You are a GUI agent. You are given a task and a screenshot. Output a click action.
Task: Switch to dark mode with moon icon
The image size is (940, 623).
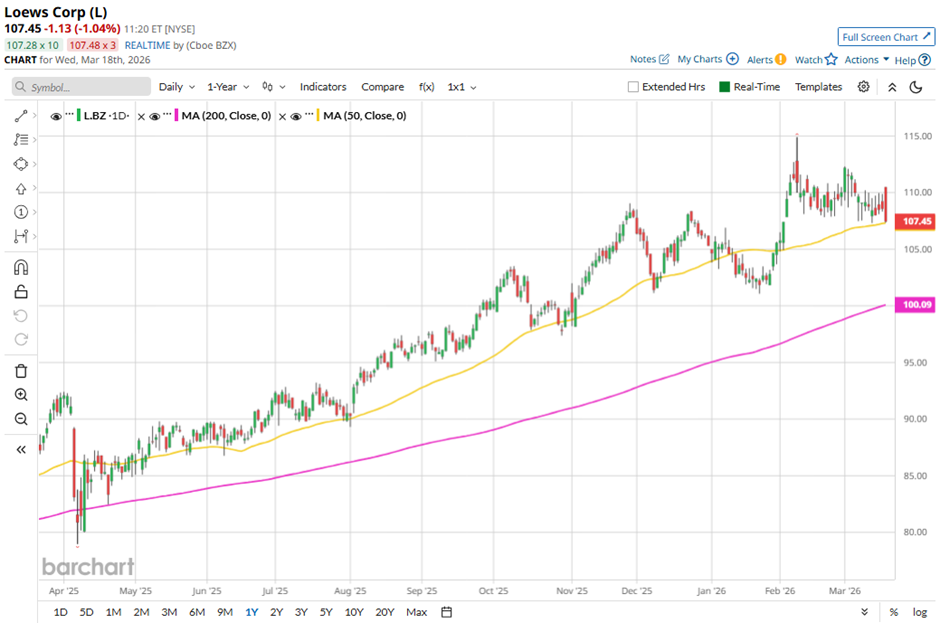(x=915, y=87)
